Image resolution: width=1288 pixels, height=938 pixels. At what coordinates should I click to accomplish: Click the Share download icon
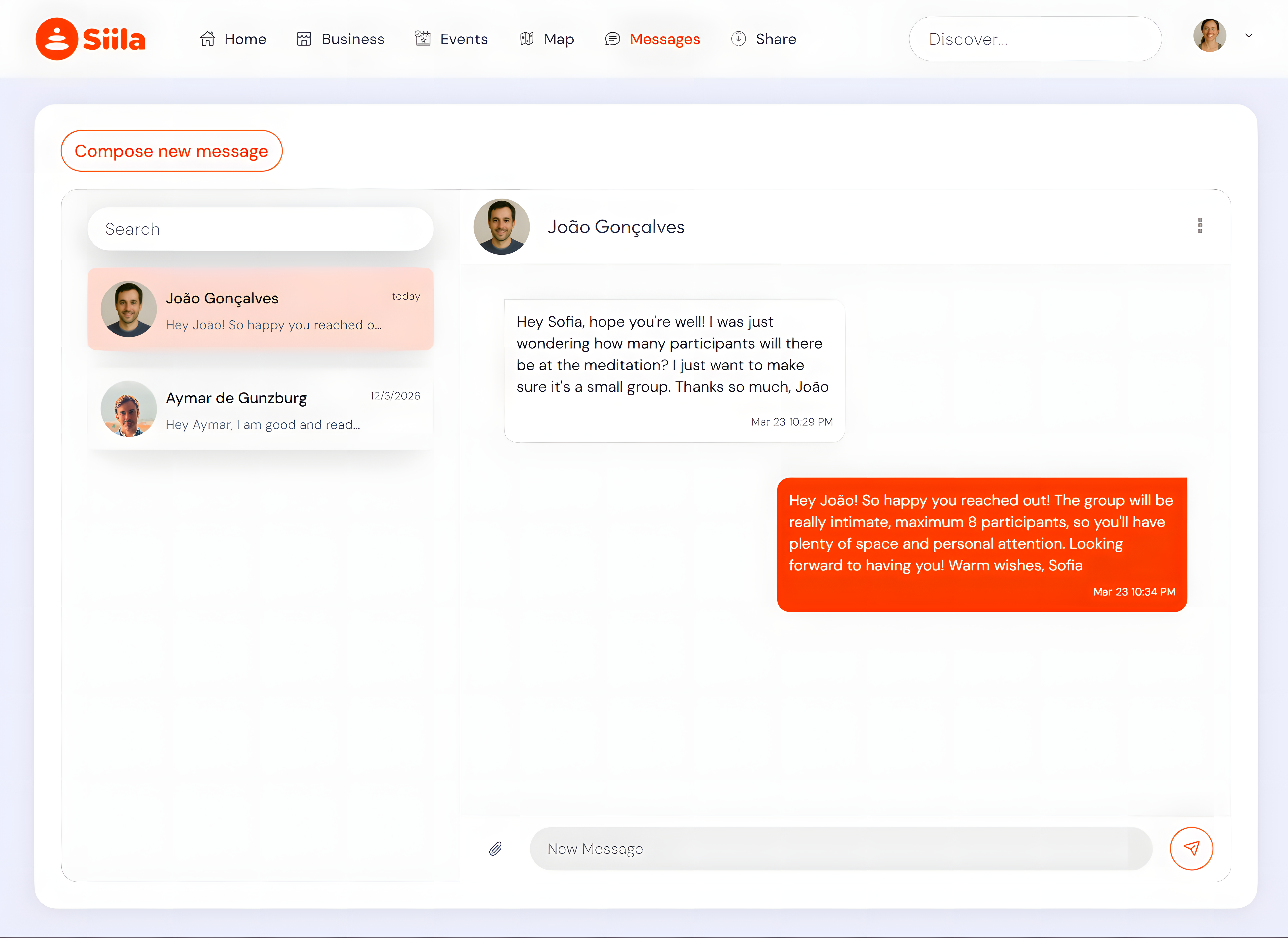tap(739, 39)
